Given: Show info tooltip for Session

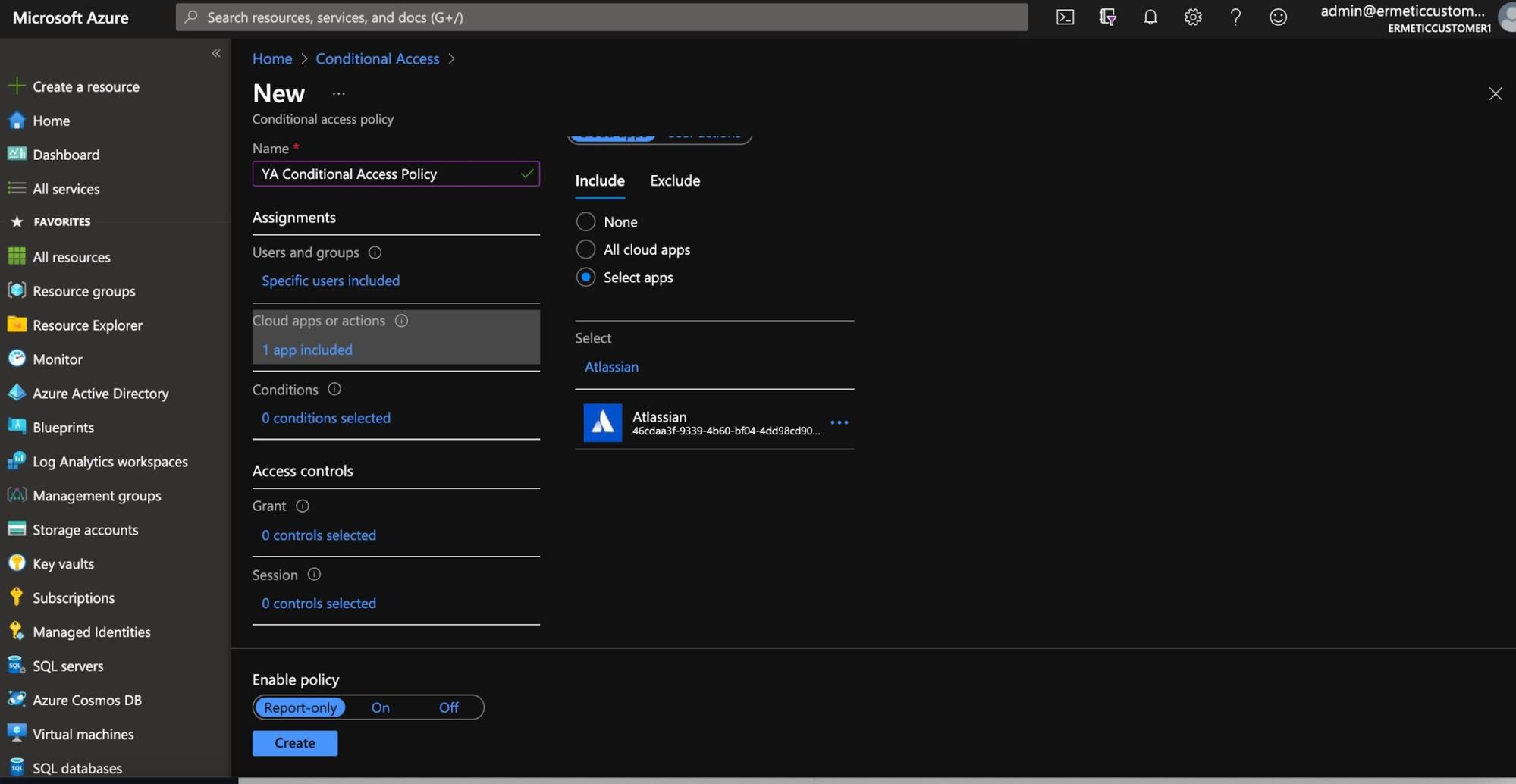Looking at the screenshot, I should pos(314,574).
